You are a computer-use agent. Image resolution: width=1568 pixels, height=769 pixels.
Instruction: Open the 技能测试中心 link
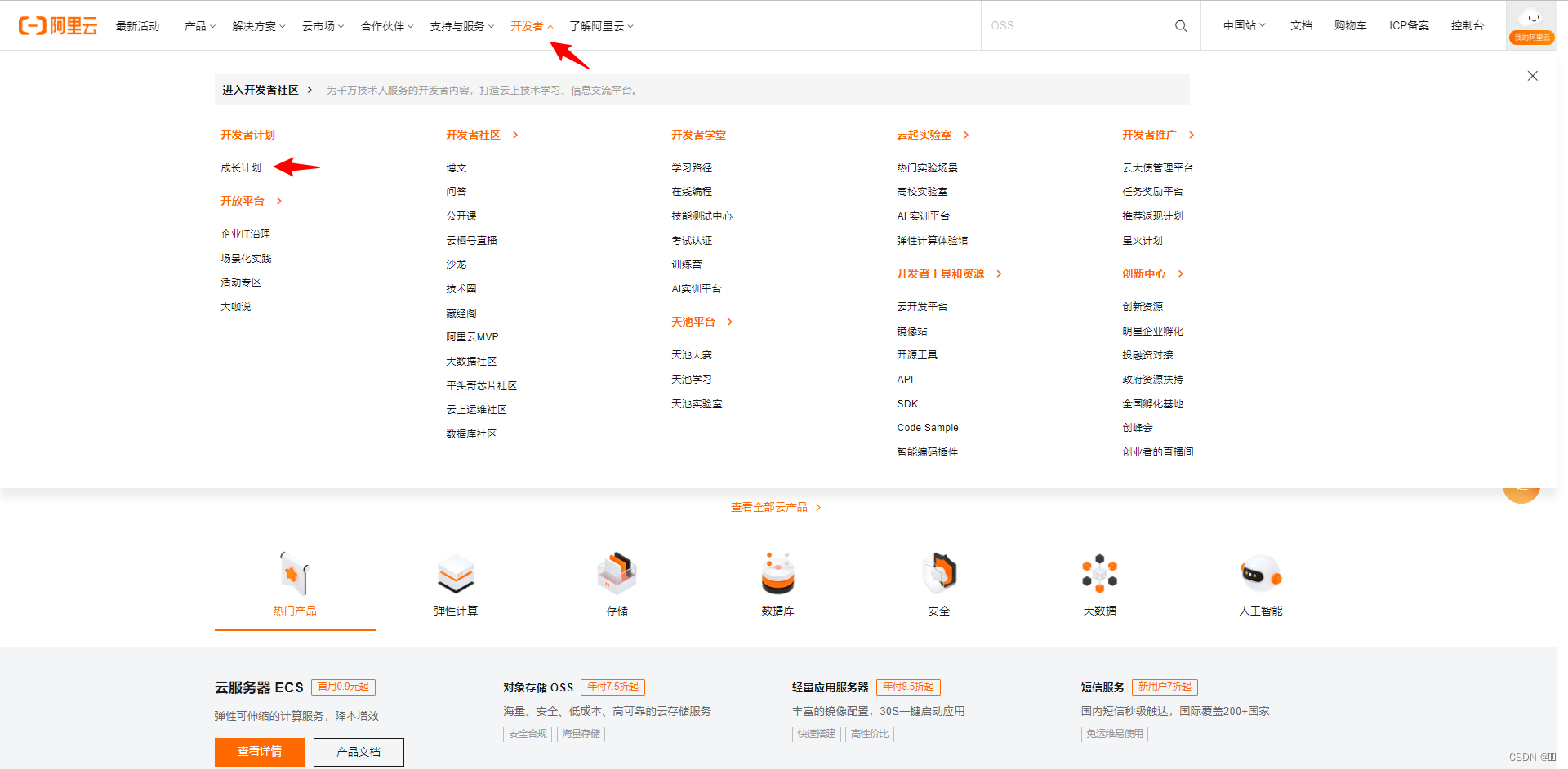(702, 216)
